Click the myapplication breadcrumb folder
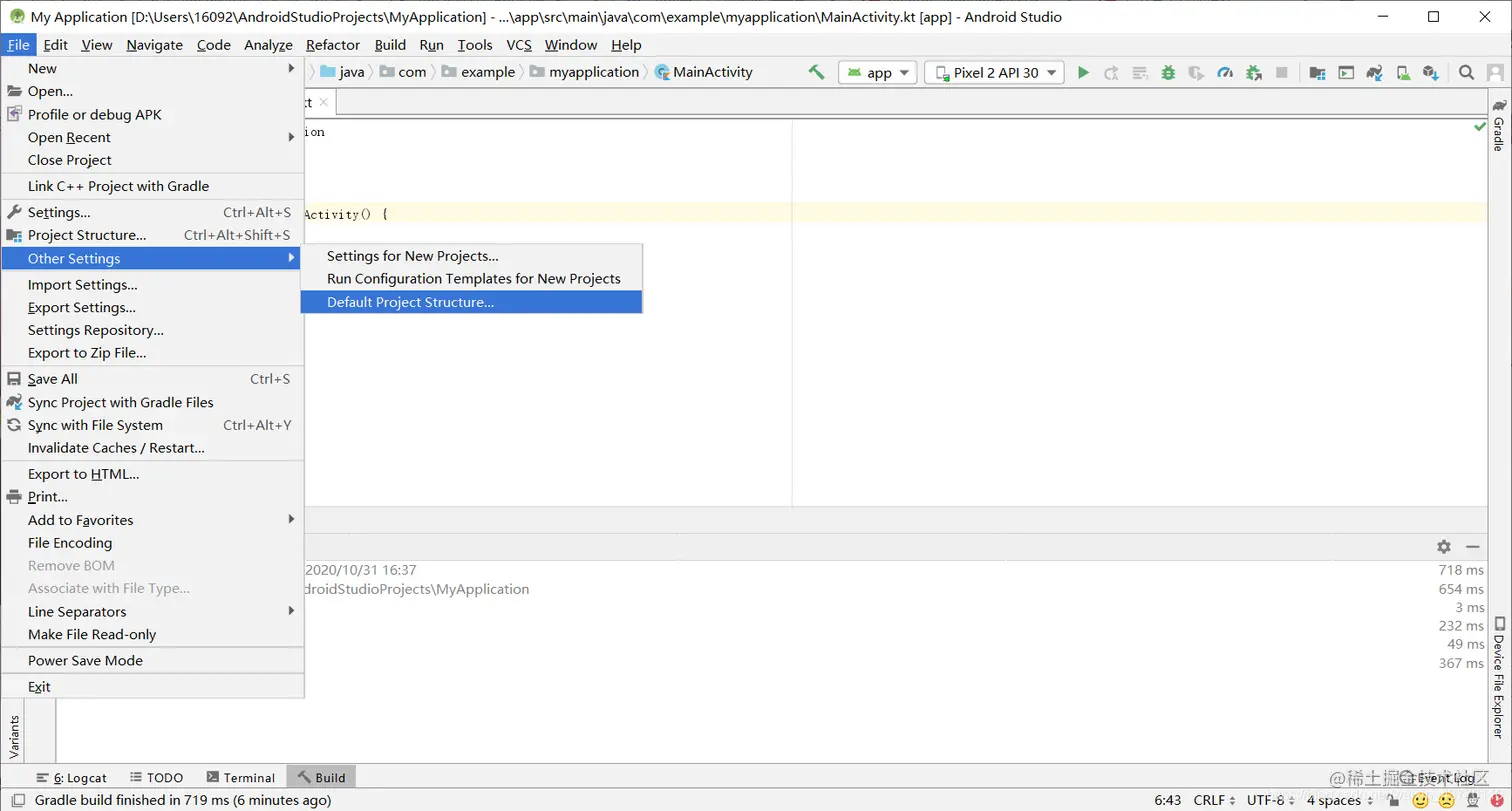Image resolution: width=1512 pixels, height=811 pixels. 584,72
